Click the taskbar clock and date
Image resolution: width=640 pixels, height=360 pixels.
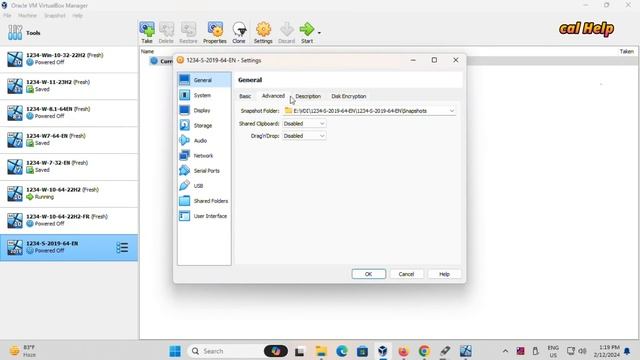click(x=606, y=351)
